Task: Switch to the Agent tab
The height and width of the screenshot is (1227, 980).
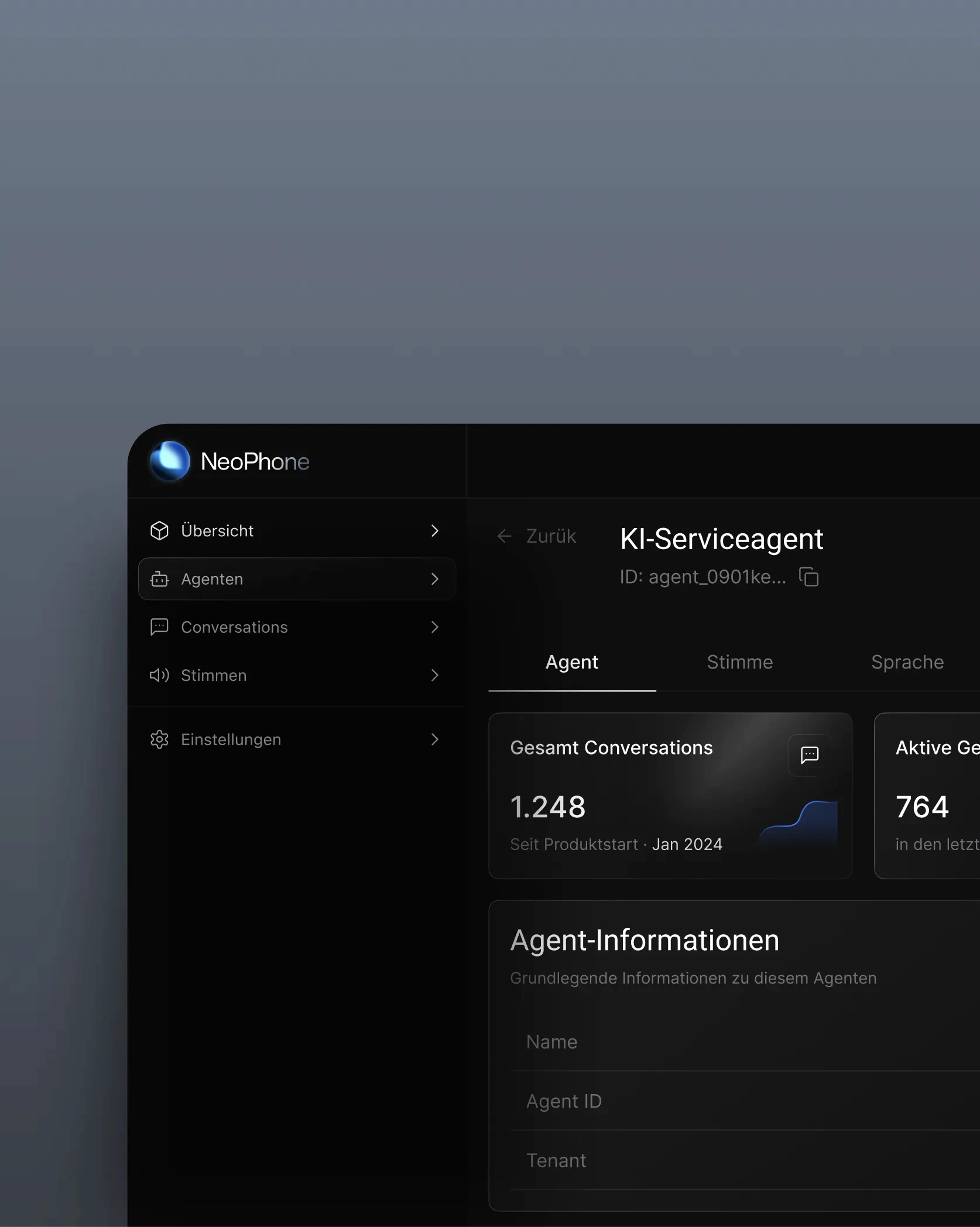Action: 572,662
